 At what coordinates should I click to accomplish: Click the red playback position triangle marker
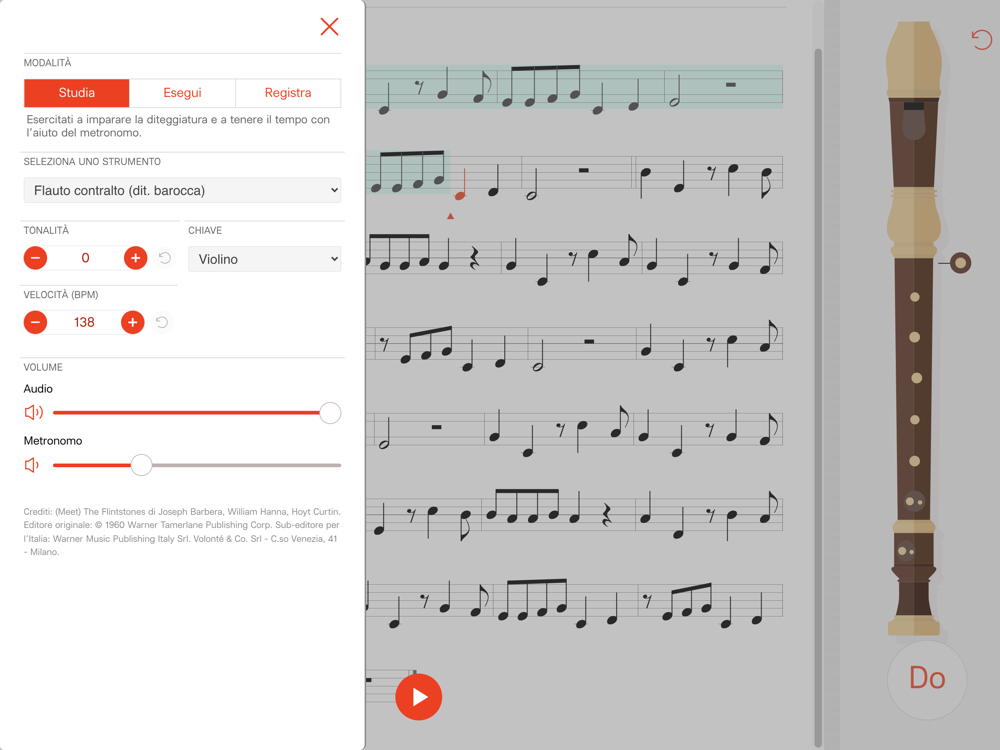450,216
